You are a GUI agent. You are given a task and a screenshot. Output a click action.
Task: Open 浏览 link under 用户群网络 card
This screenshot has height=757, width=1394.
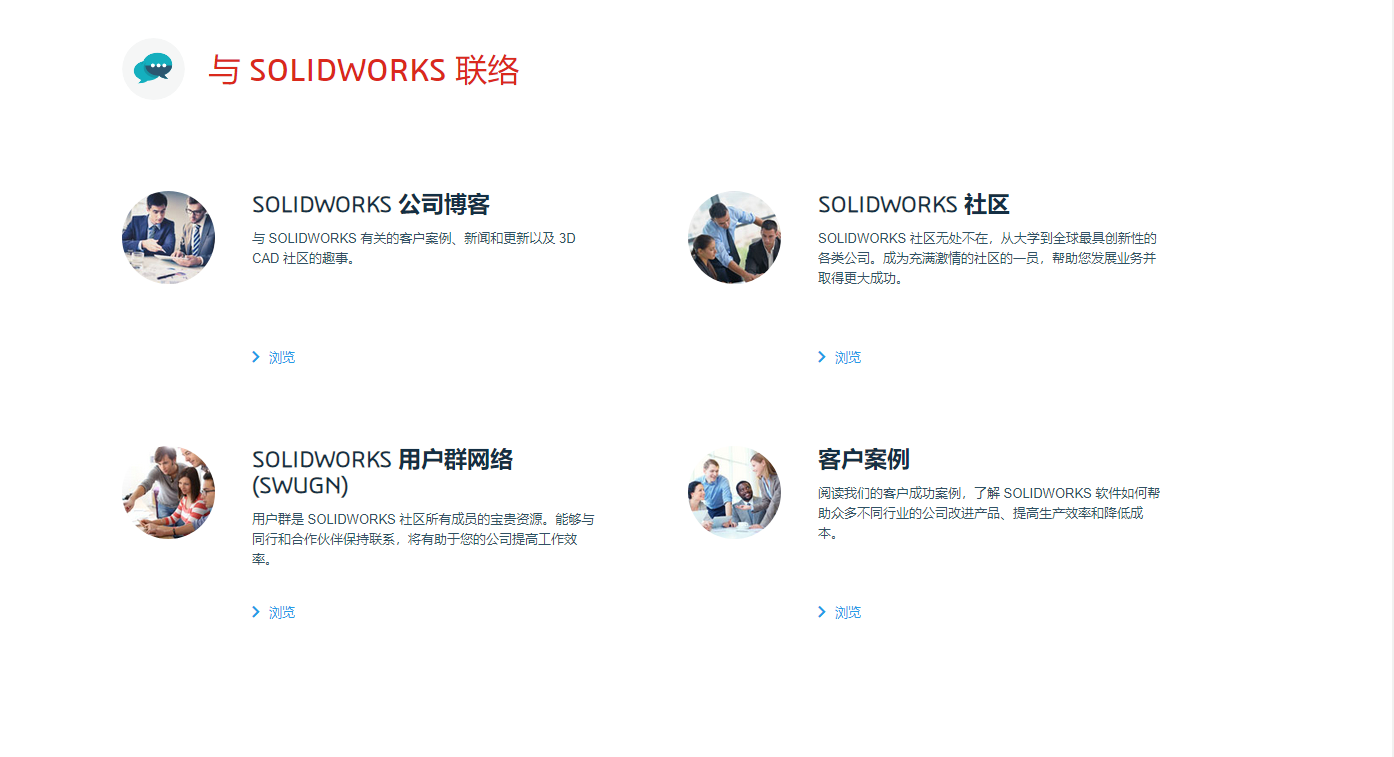pos(282,612)
